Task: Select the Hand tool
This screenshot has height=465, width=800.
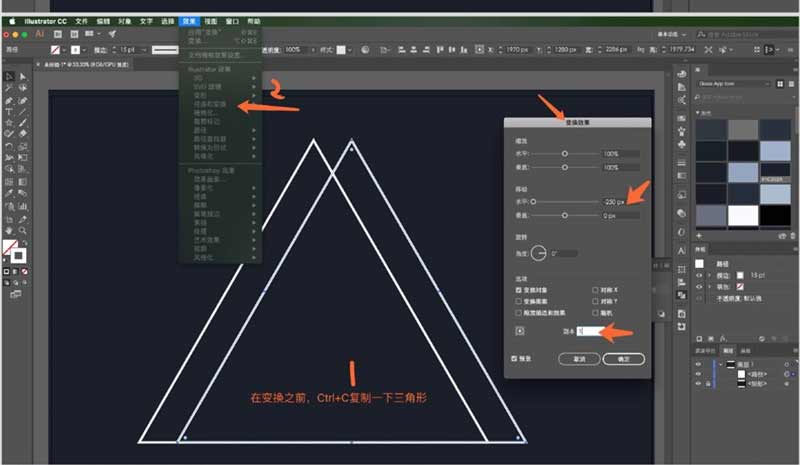Action: pyautogui.click(x=9, y=231)
